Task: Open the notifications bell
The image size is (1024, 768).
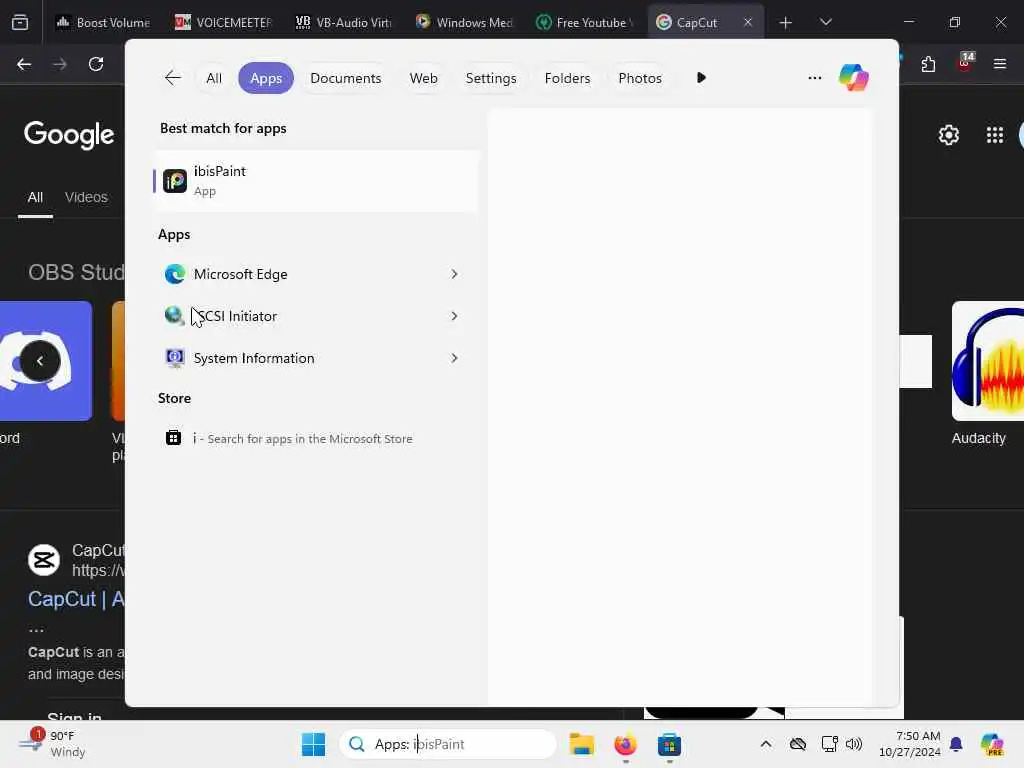Action: 955,744
